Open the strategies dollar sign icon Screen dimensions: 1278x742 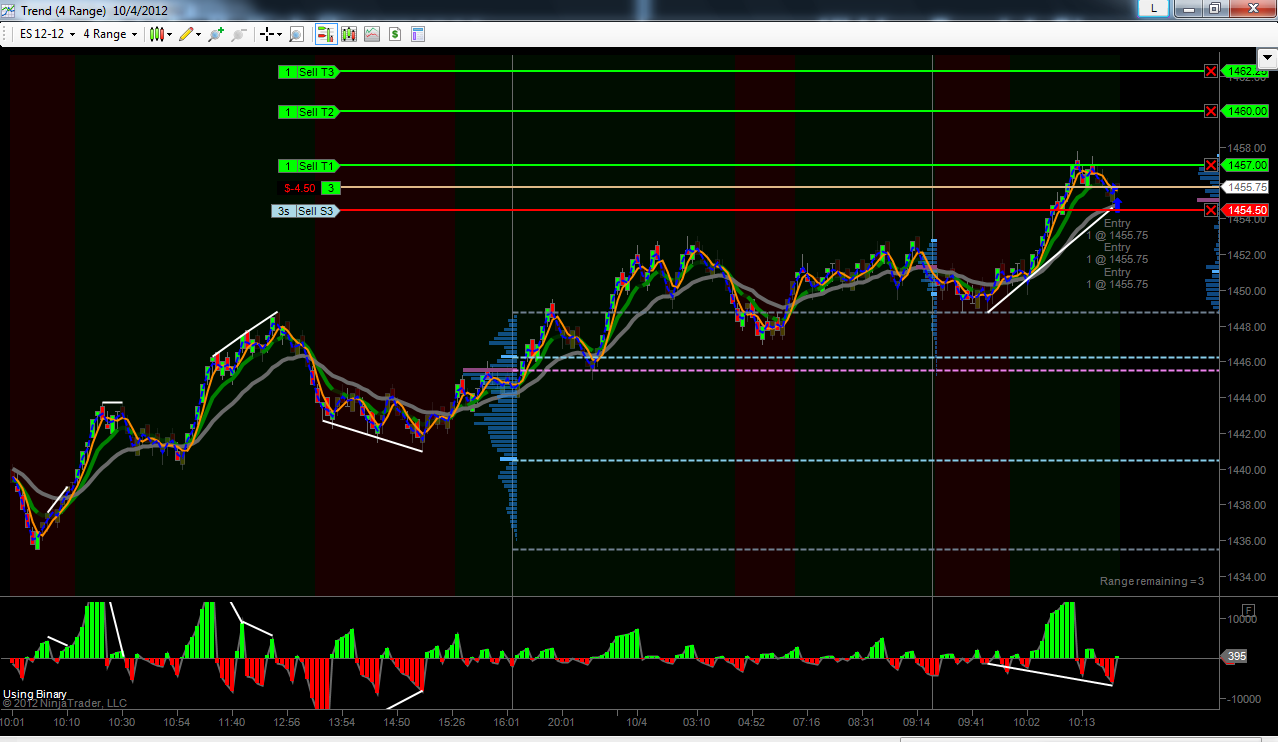point(395,34)
